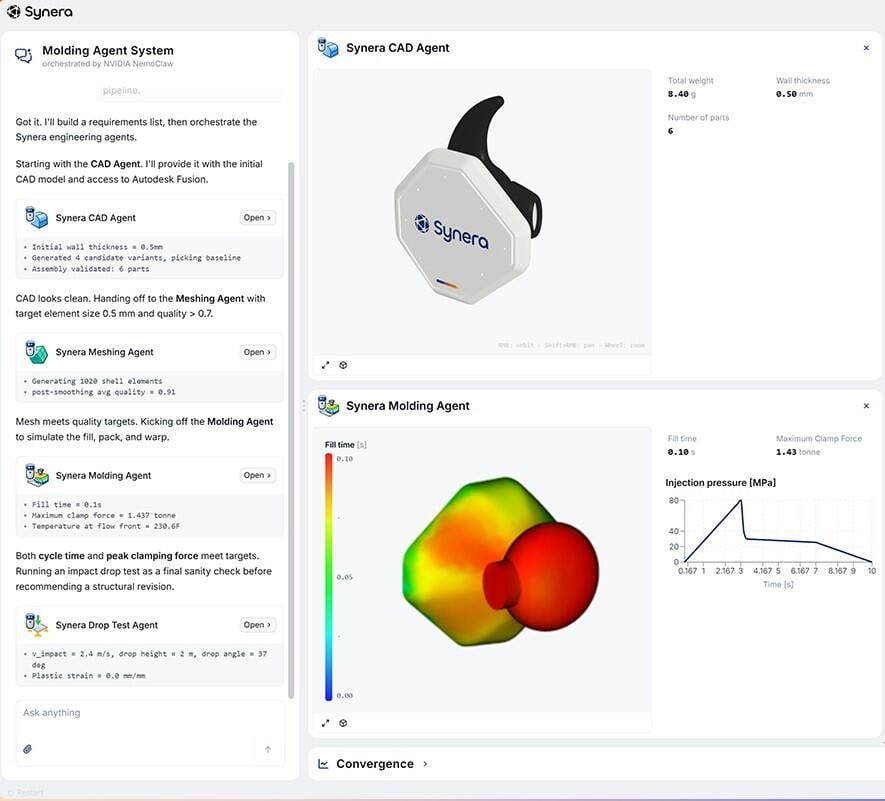Click the Synera Meshing Agent card icon

(37, 352)
